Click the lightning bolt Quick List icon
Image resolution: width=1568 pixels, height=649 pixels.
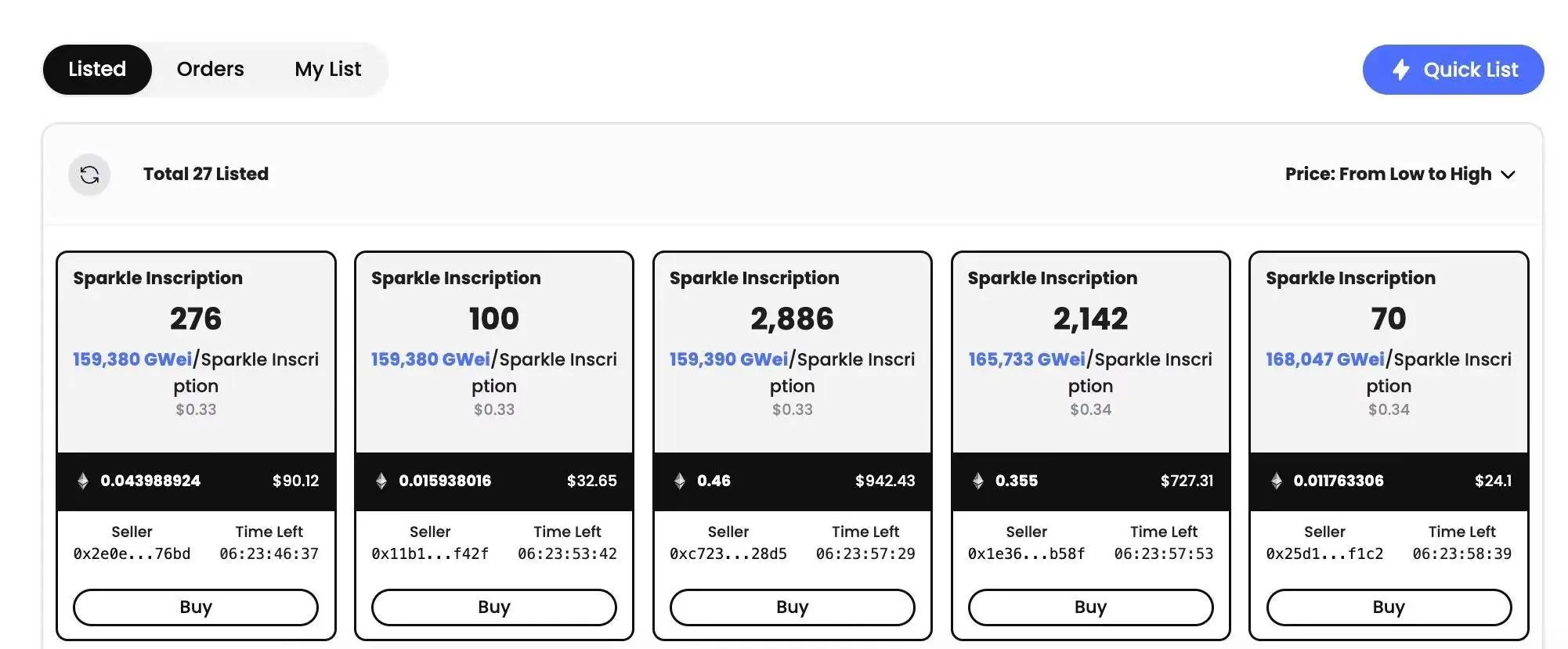pos(1401,70)
